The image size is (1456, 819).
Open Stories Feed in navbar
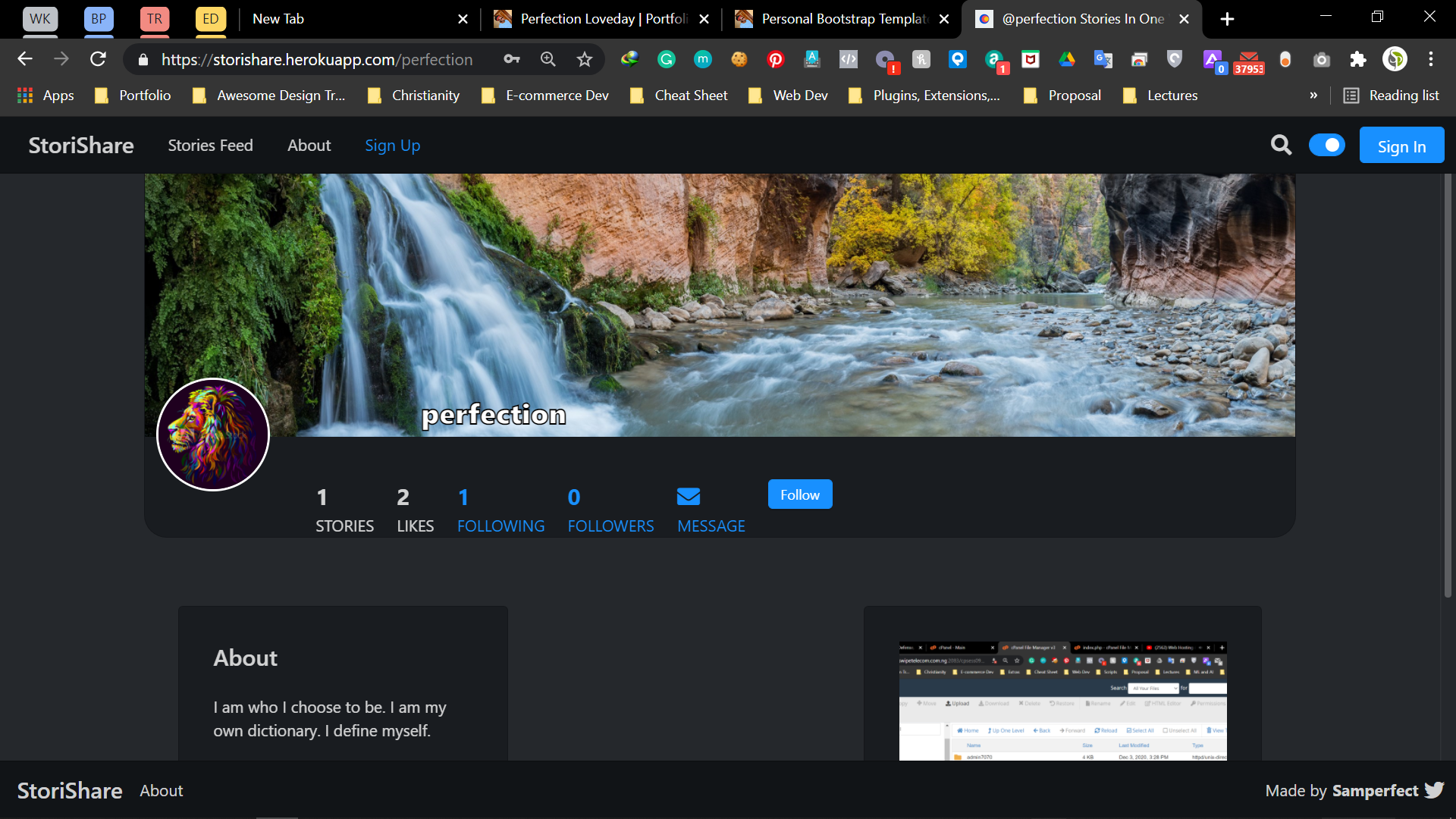tap(210, 145)
